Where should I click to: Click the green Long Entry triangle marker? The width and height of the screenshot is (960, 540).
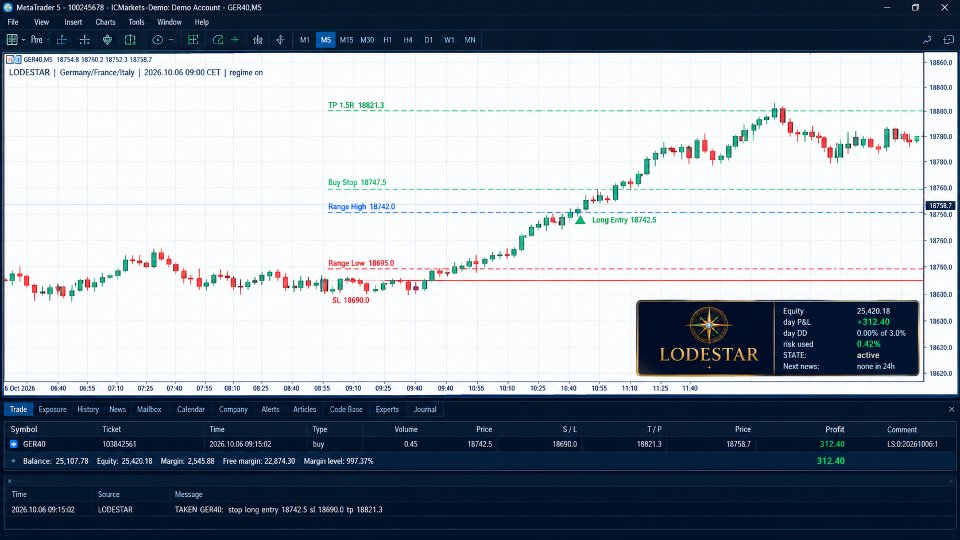click(x=580, y=219)
